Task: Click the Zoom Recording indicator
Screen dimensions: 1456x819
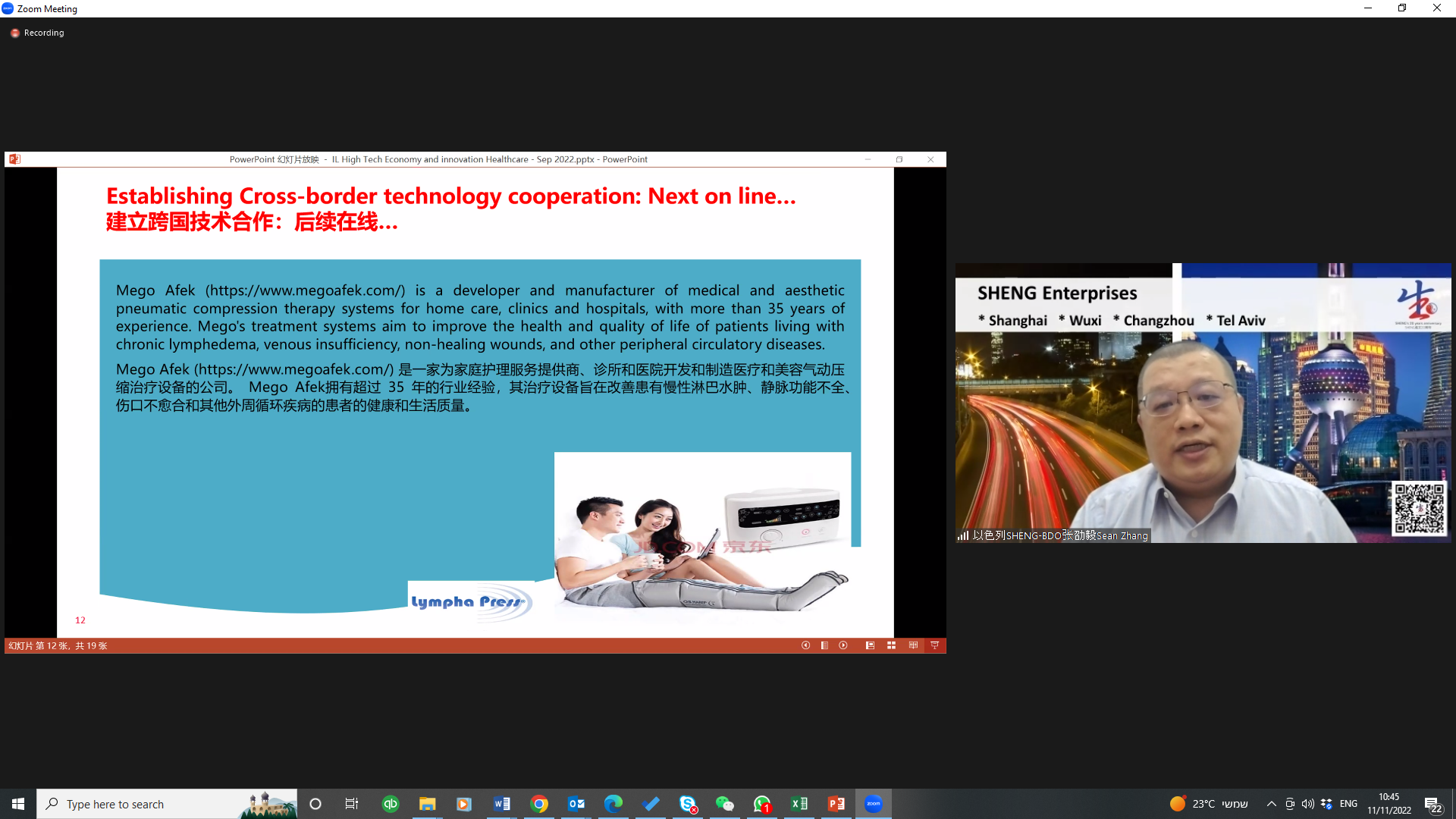Action: coord(37,33)
